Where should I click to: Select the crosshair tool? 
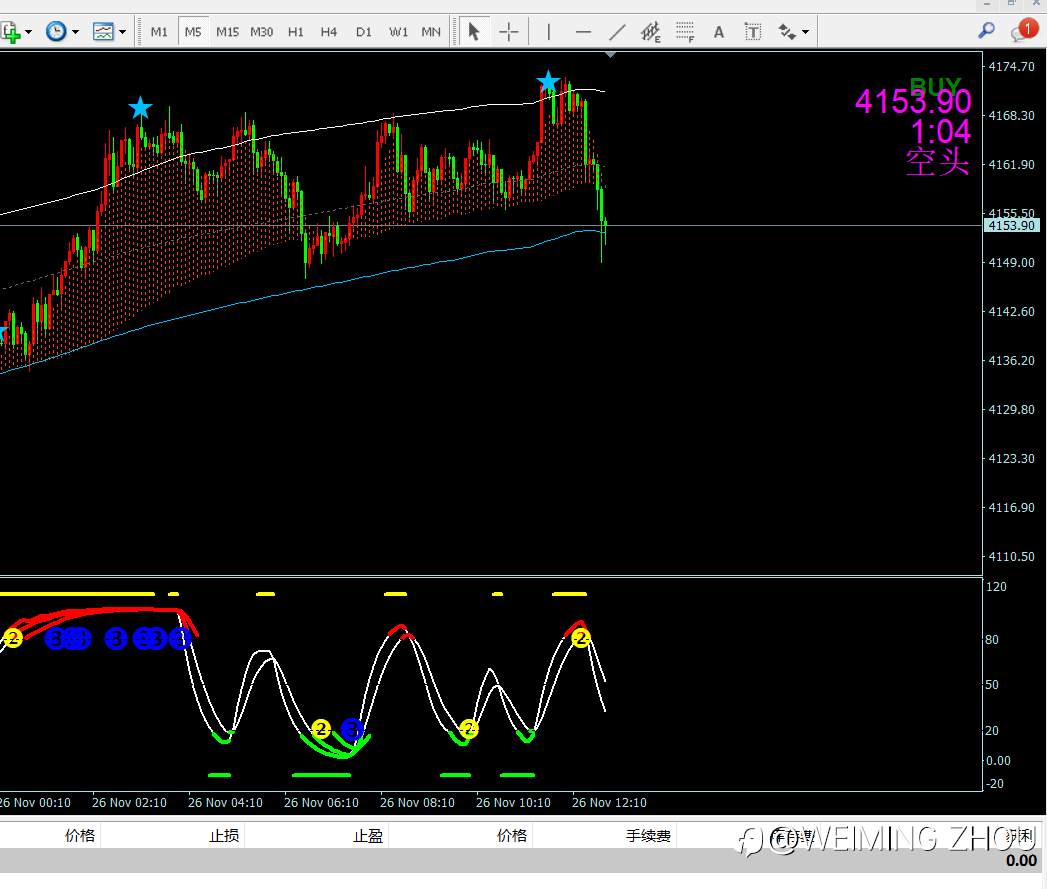[x=508, y=31]
